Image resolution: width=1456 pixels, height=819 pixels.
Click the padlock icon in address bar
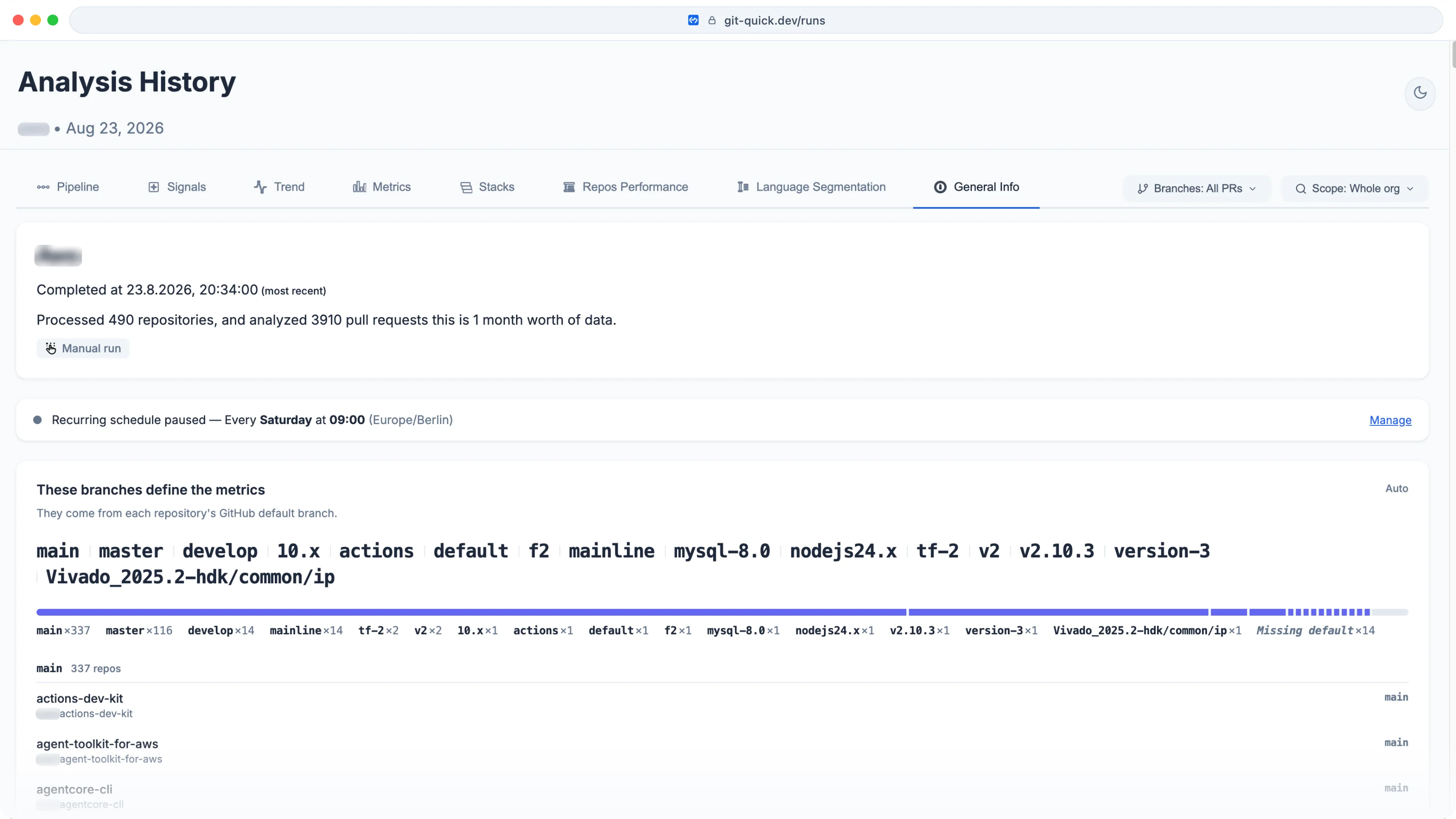pyautogui.click(x=712, y=20)
